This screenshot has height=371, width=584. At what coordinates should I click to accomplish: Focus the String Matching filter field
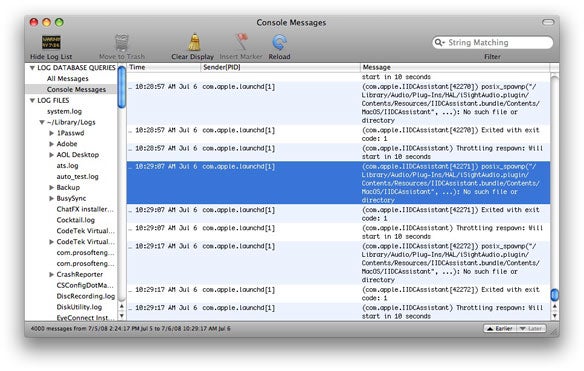[492, 42]
